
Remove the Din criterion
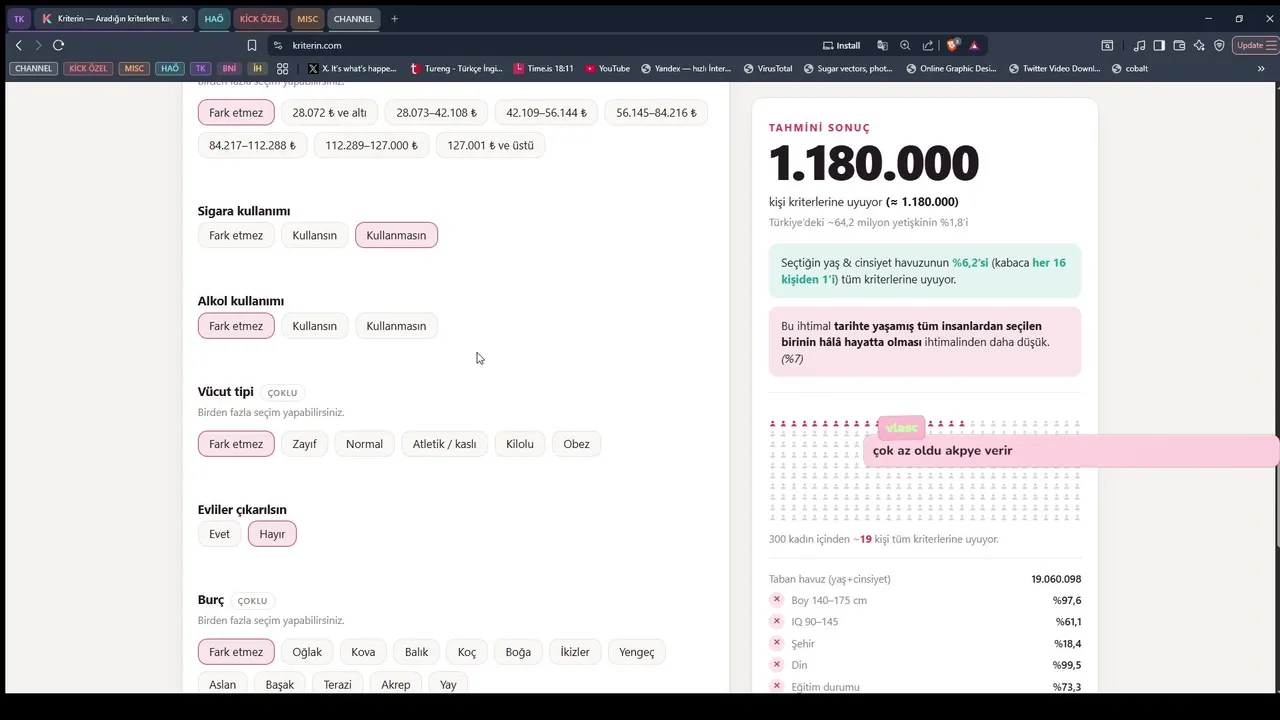coord(776,664)
